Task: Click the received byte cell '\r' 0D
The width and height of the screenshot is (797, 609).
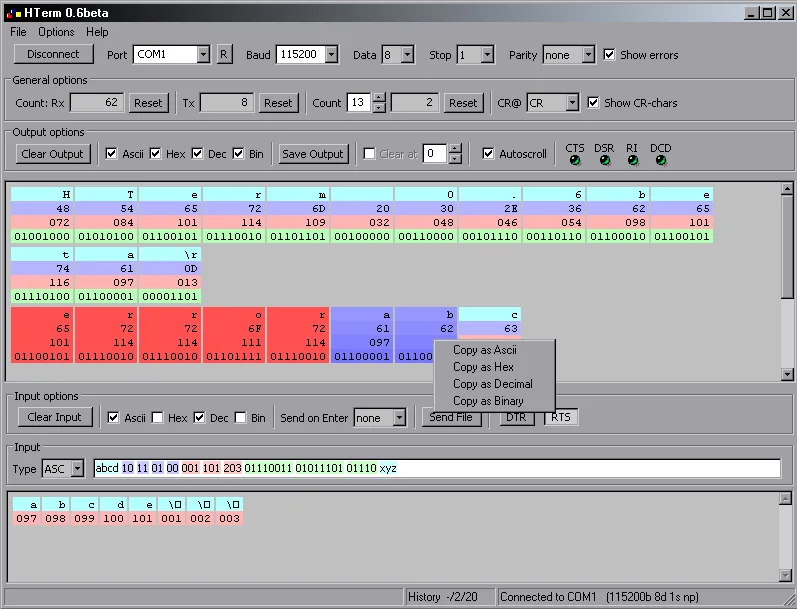Action: (170, 275)
